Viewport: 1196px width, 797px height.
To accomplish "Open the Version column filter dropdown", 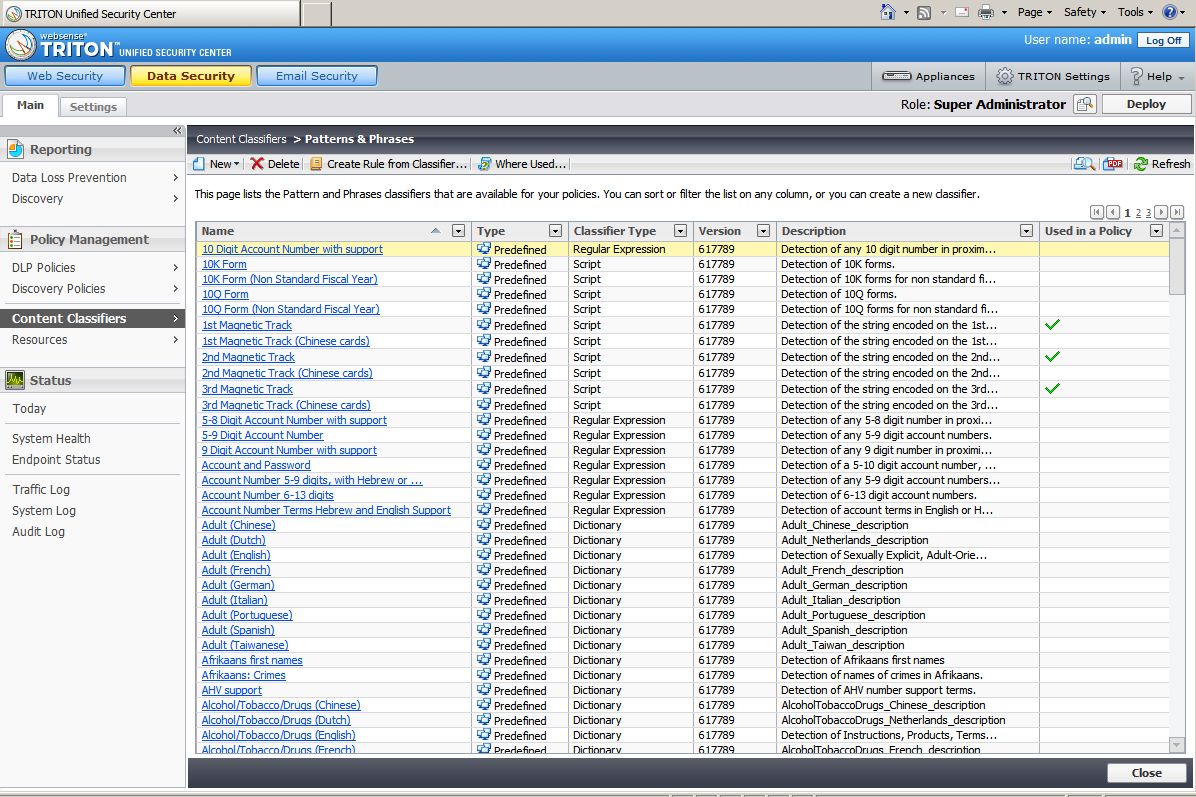I will [x=763, y=231].
